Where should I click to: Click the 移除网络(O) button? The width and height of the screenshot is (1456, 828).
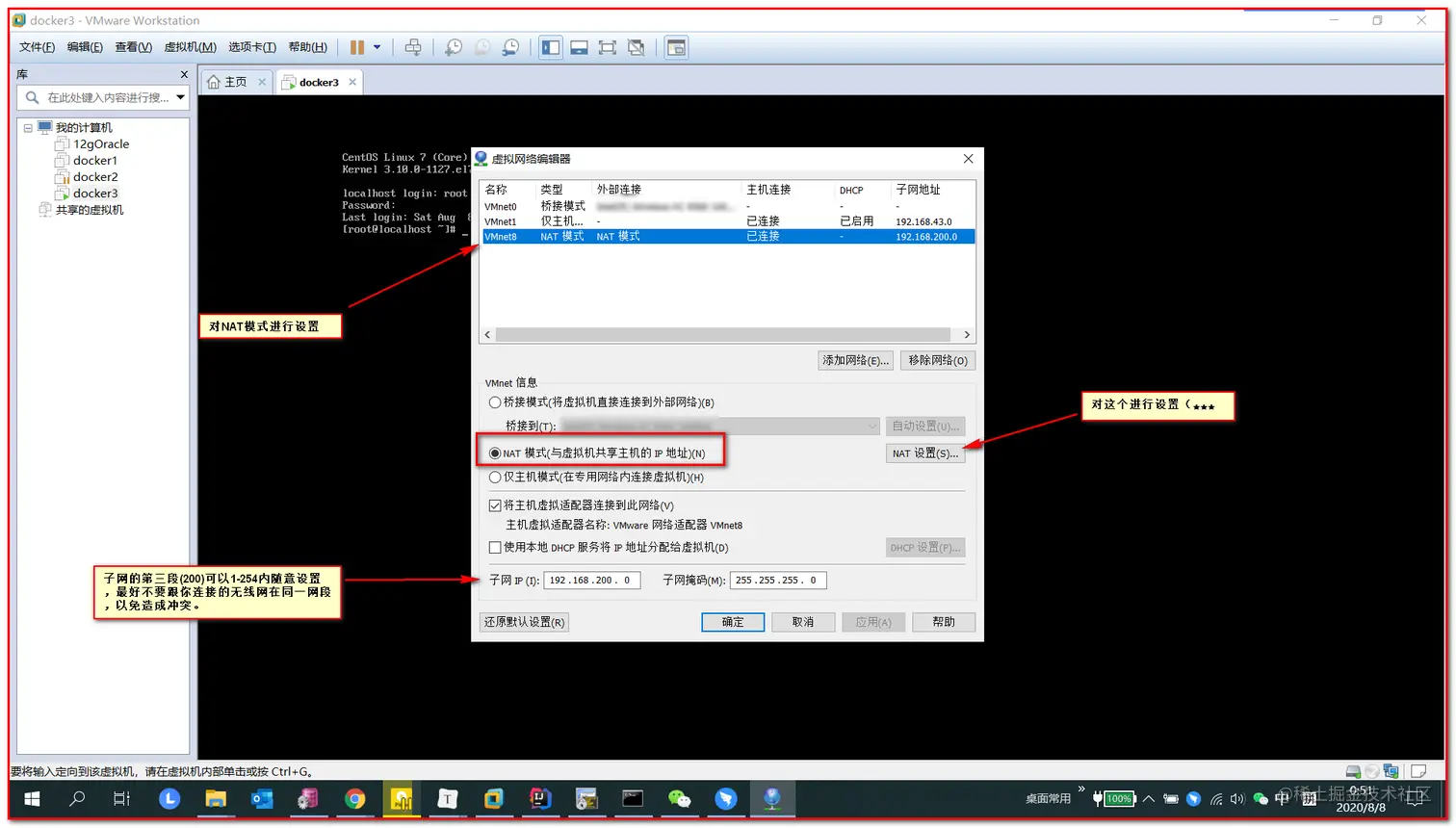pyautogui.click(x=938, y=360)
